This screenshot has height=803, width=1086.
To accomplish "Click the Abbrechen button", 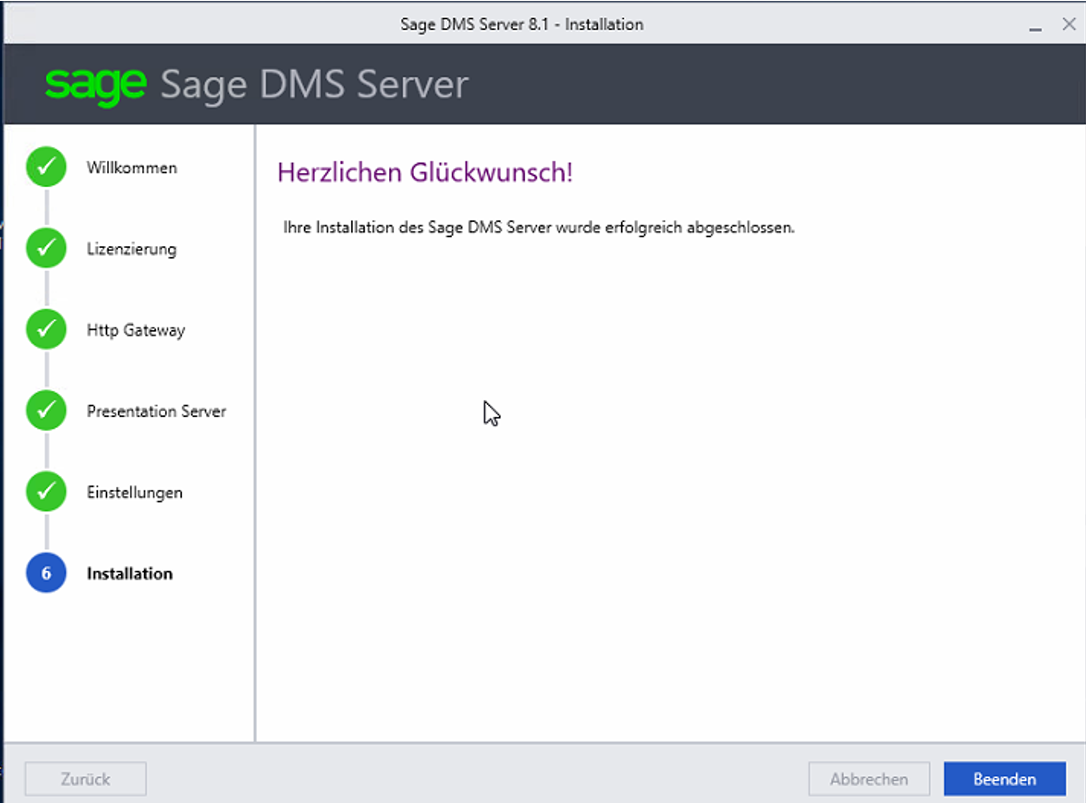I will coord(868,778).
